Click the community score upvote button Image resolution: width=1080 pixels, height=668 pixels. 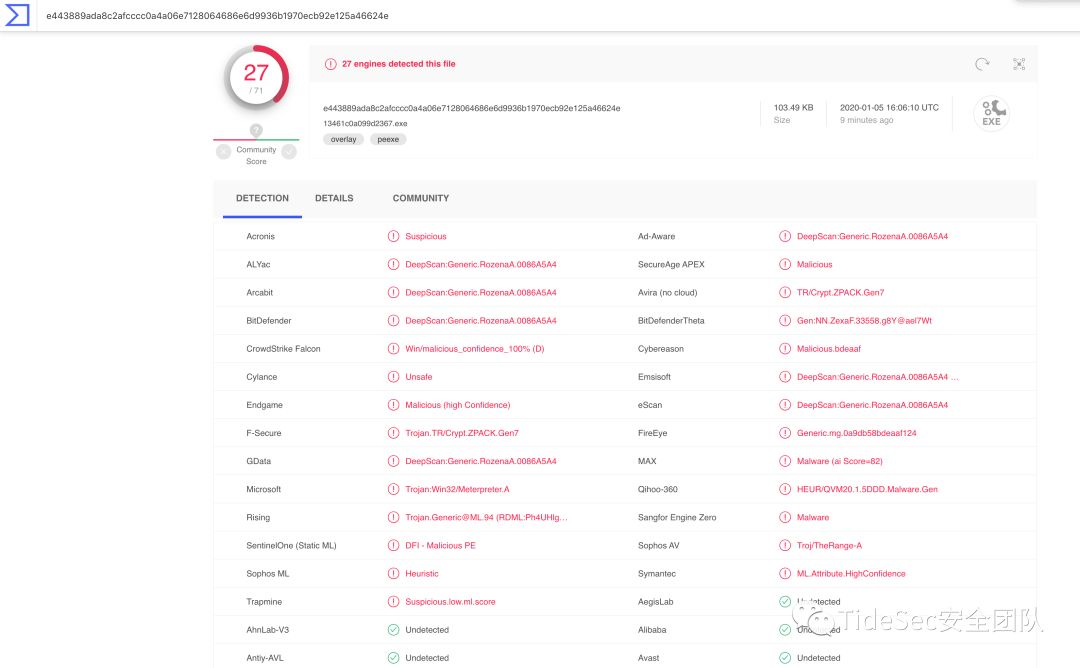289,152
